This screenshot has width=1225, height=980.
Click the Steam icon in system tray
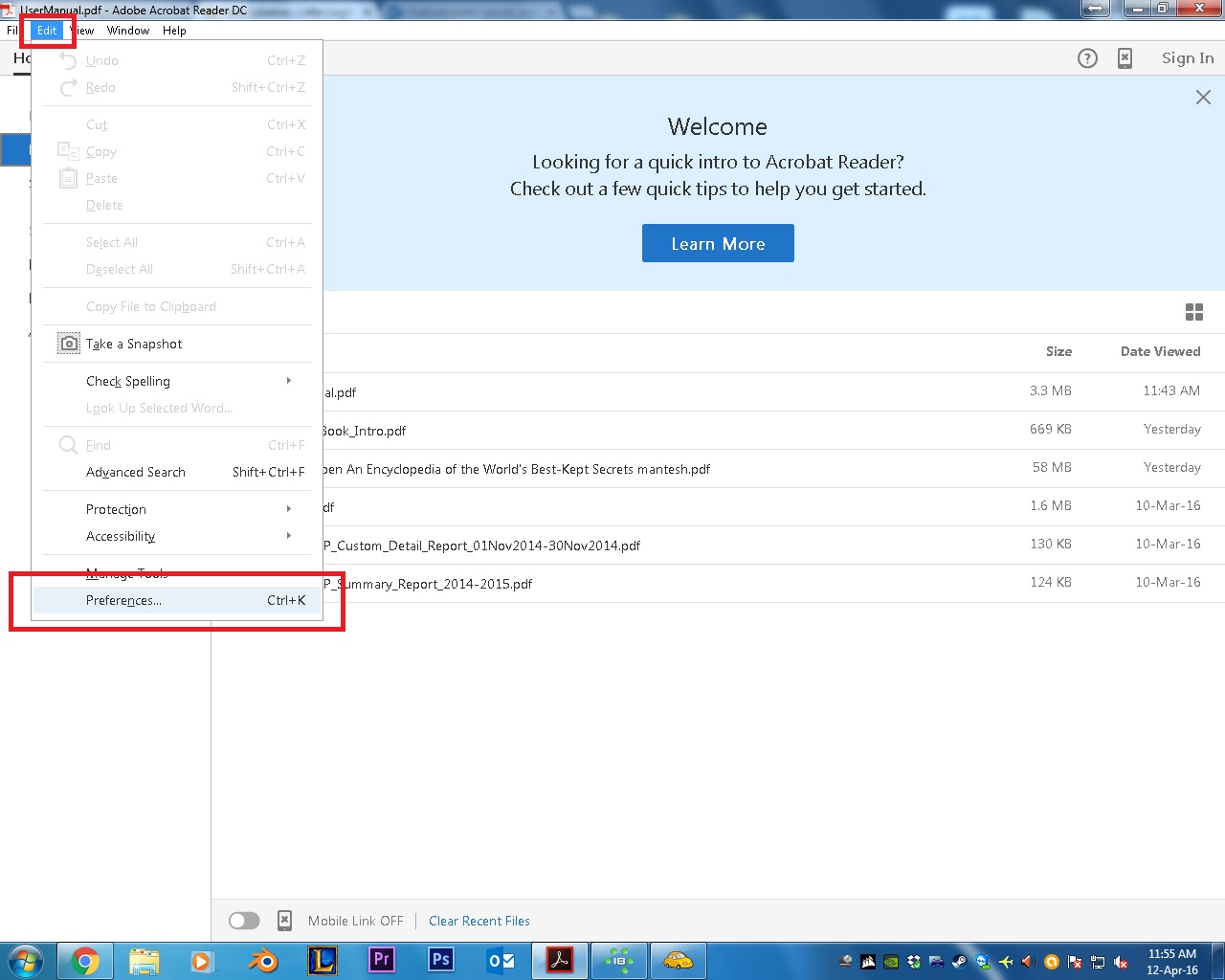click(959, 962)
